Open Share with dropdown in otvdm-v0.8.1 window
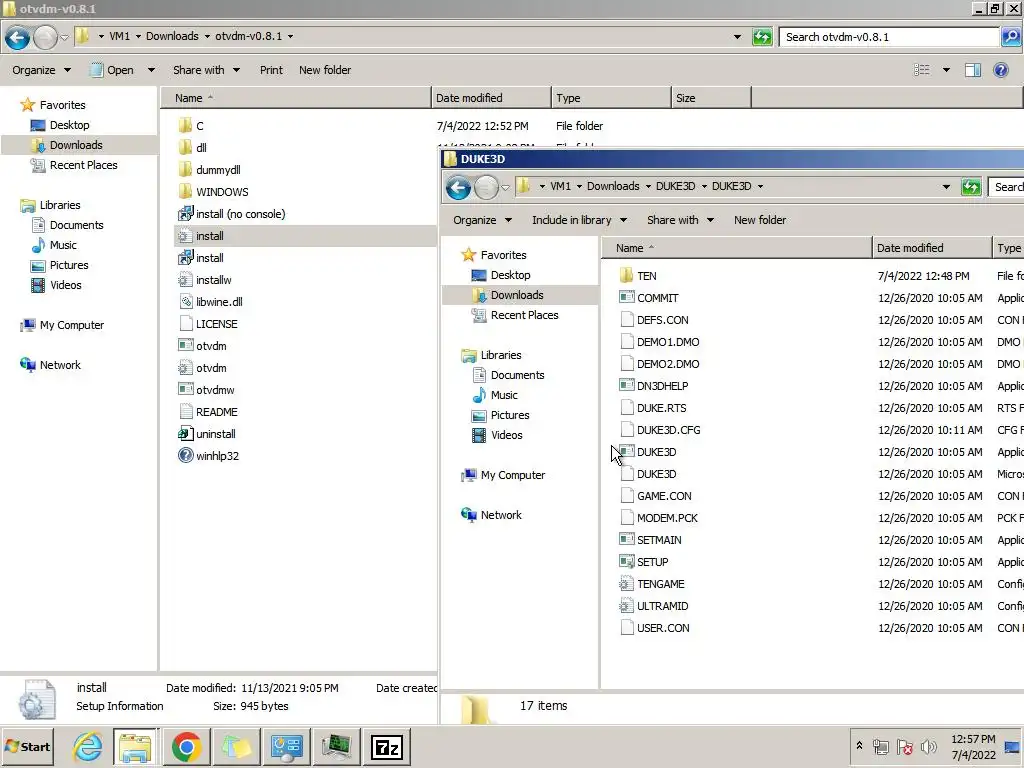The width and height of the screenshot is (1024, 768). 206,70
